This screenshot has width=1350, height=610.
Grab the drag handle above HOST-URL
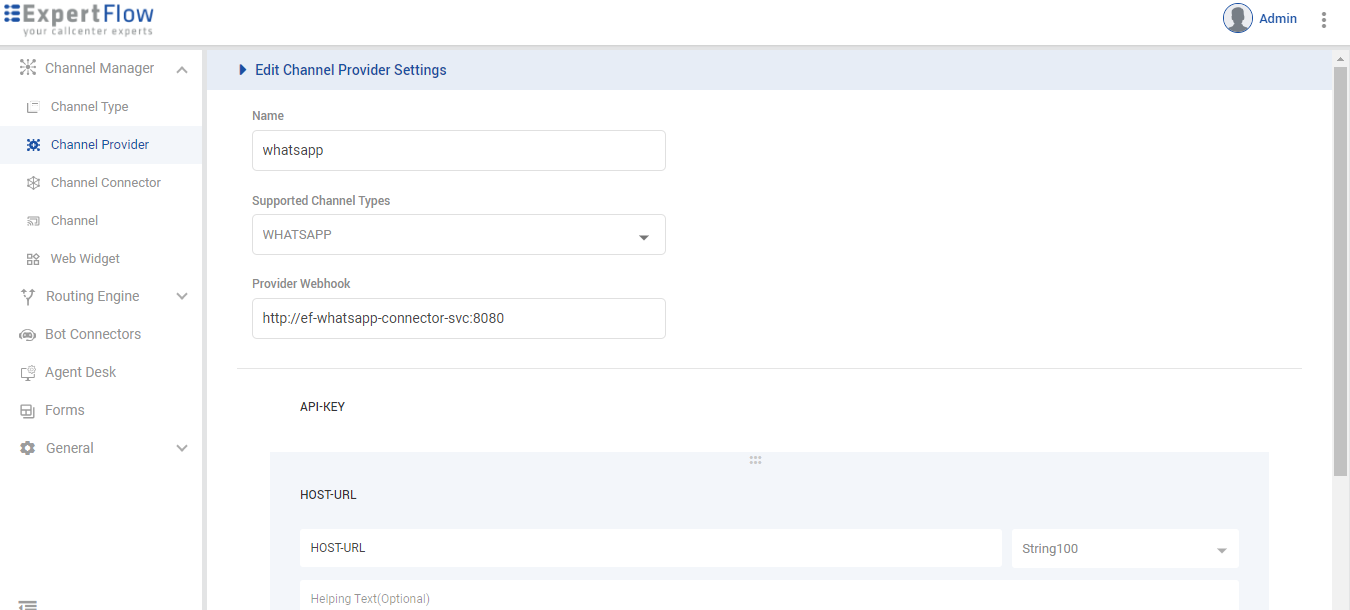[755, 460]
